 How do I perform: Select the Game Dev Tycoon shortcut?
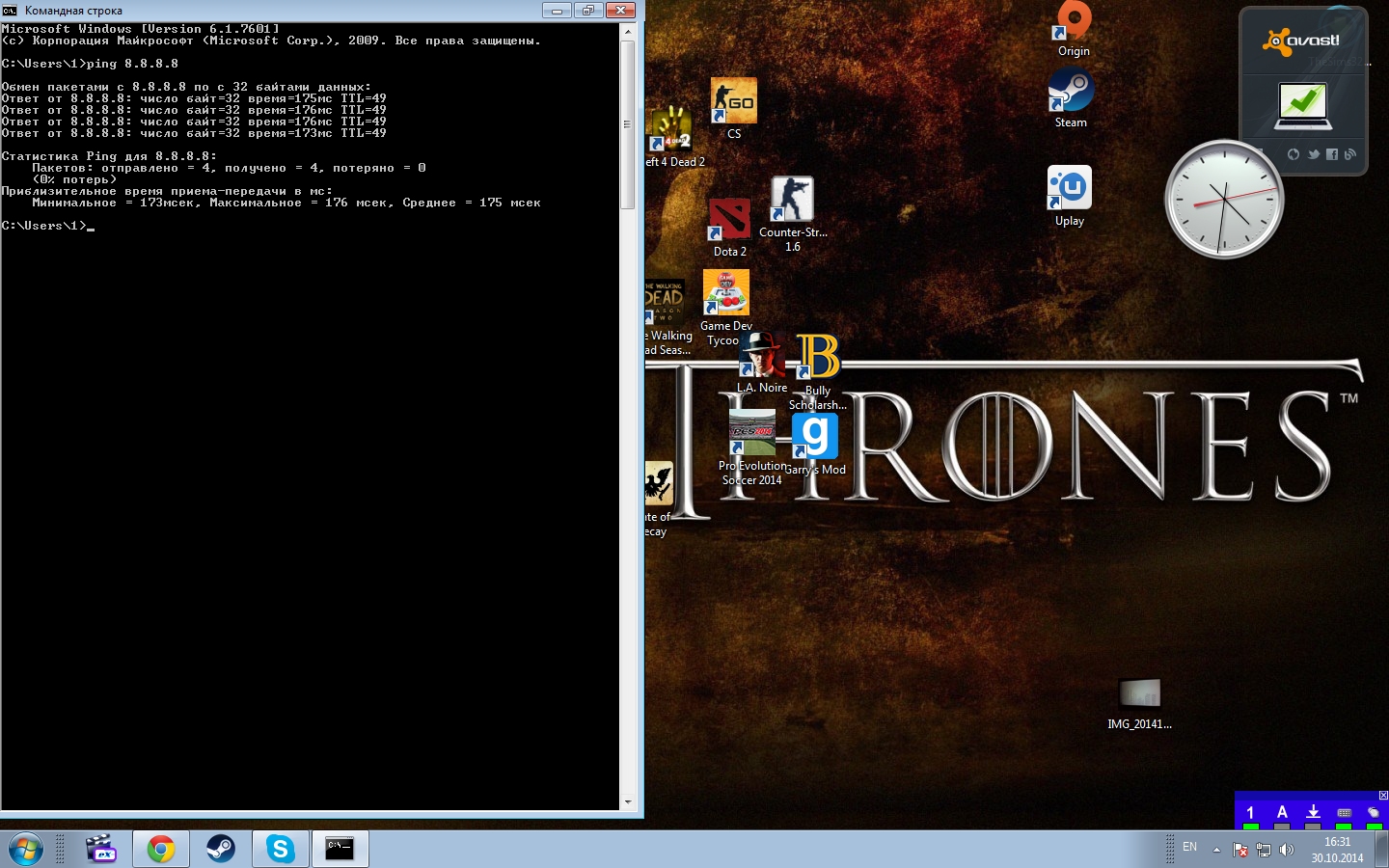pos(726,307)
